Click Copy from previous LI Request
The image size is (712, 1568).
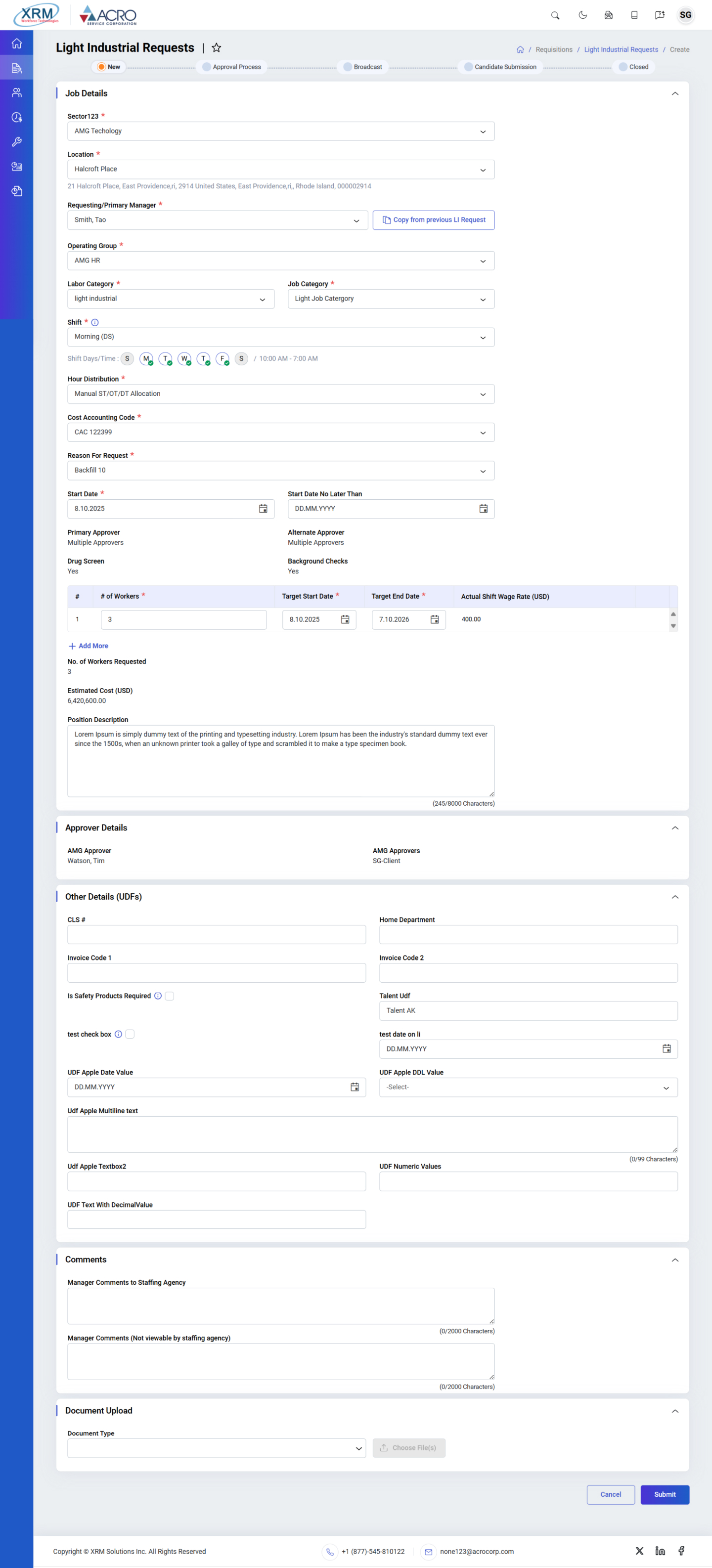click(x=433, y=220)
